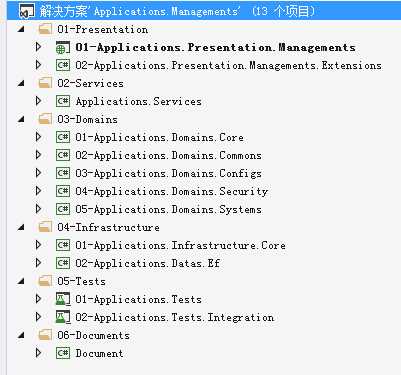Viewport: 401px width, 375px height.
Task: Click the 02-Services folder icon
Action: pyautogui.click(x=45, y=83)
